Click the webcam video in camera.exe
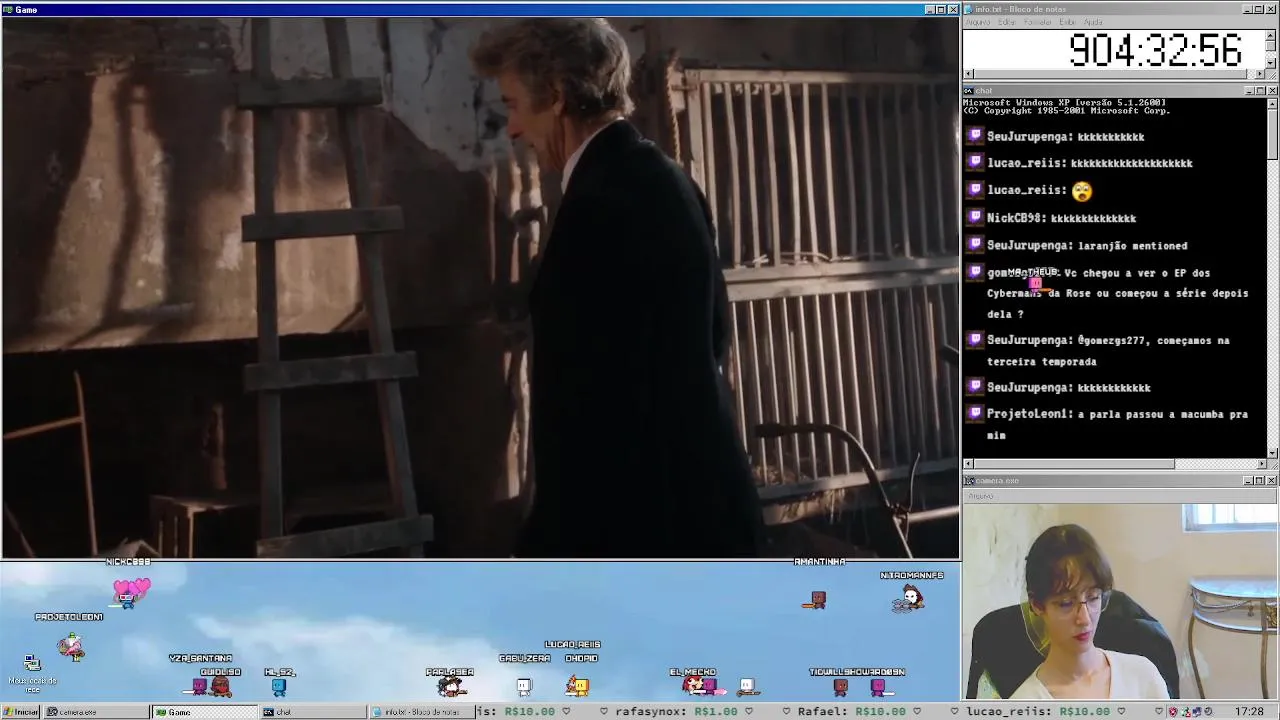 pyautogui.click(x=1120, y=601)
